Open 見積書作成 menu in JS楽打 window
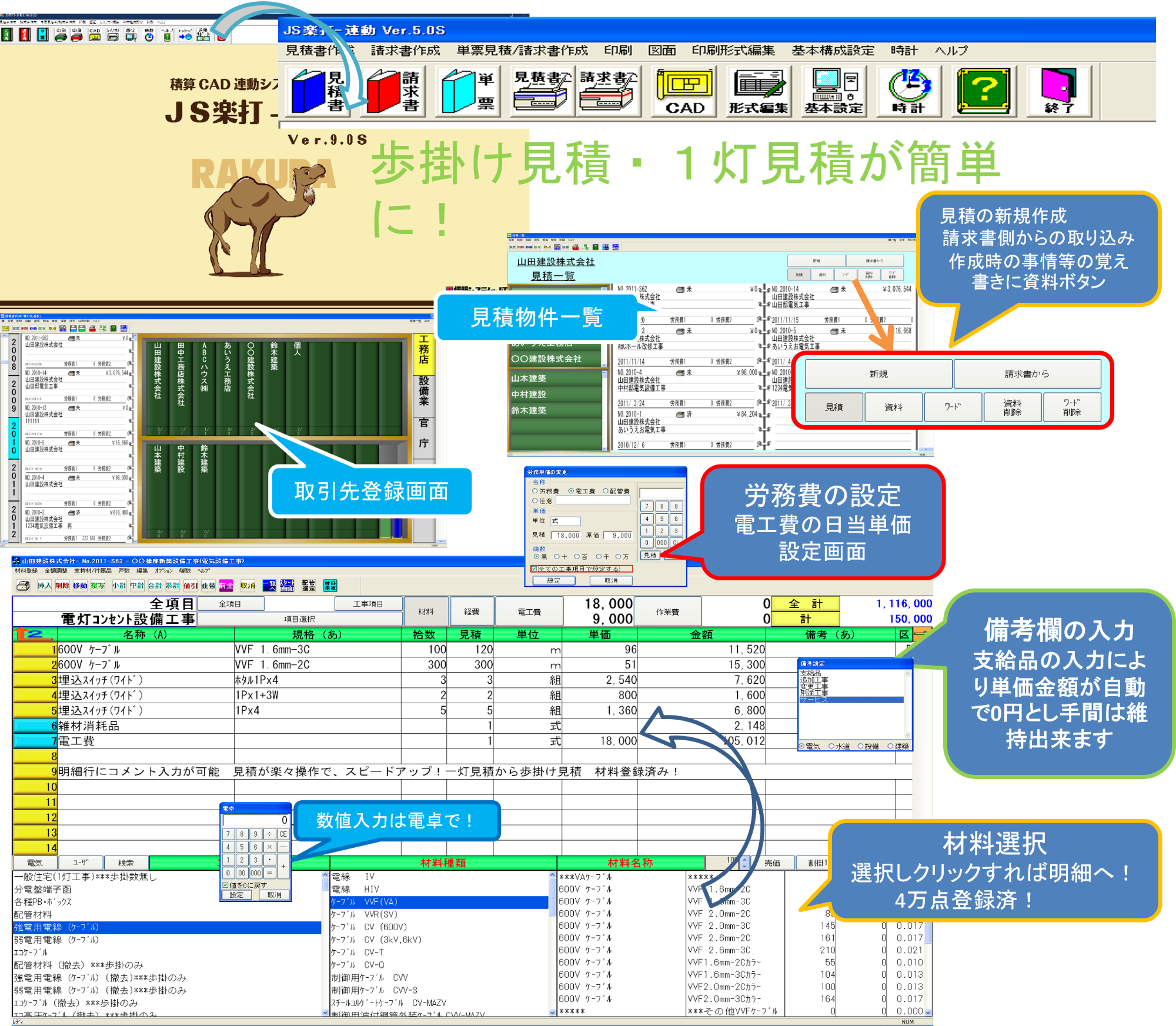The image size is (1176, 1026). (320, 51)
